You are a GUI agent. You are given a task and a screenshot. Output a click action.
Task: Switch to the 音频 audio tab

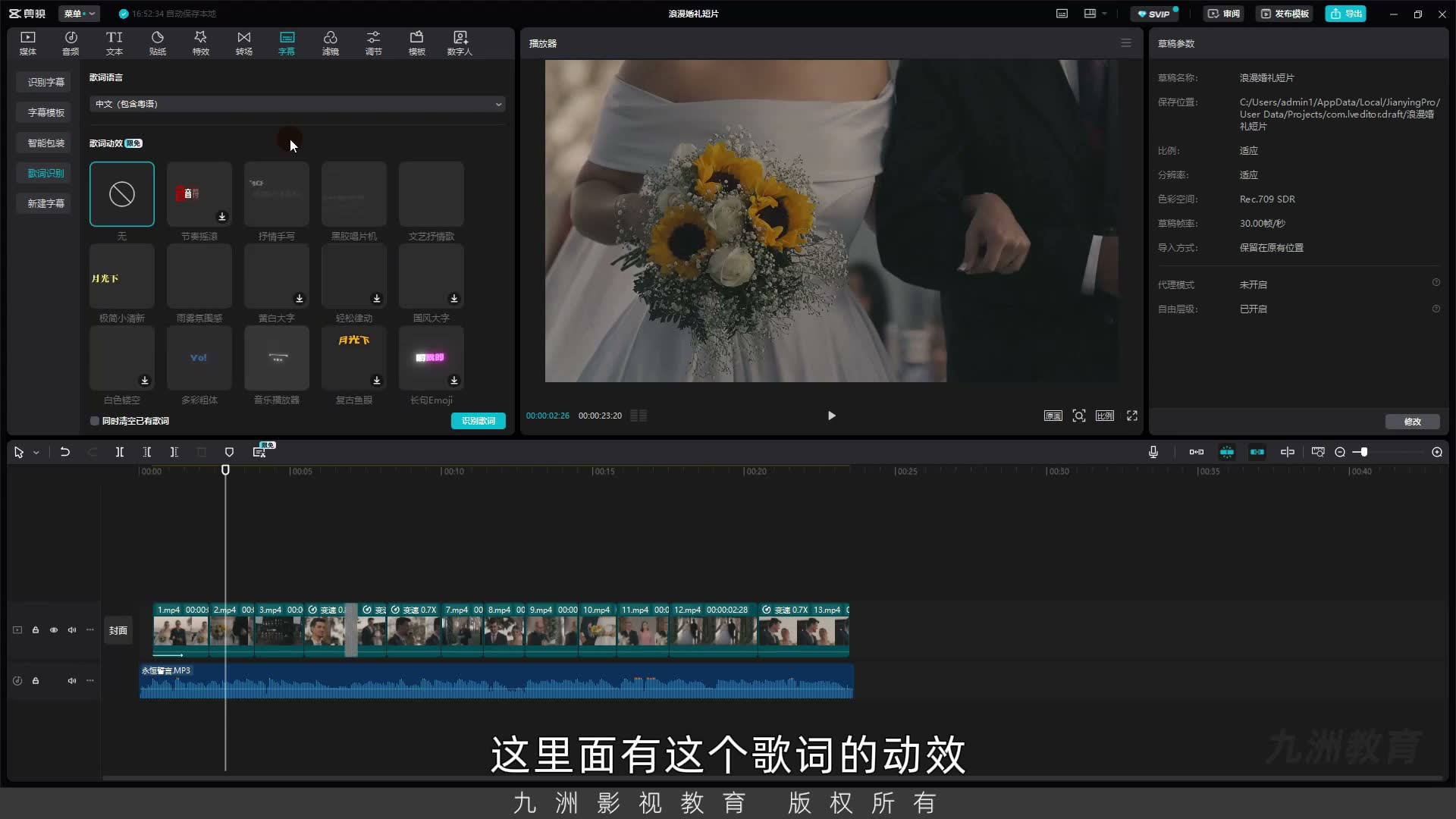71,43
